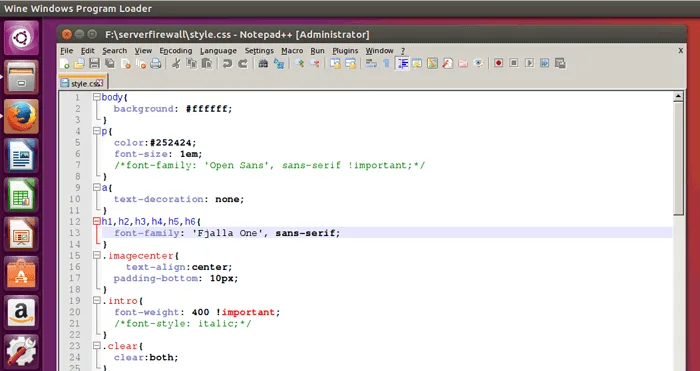Toggle the Function List icon
The width and height of the screenshot is (700, 371).
click(x=448, y=63)
